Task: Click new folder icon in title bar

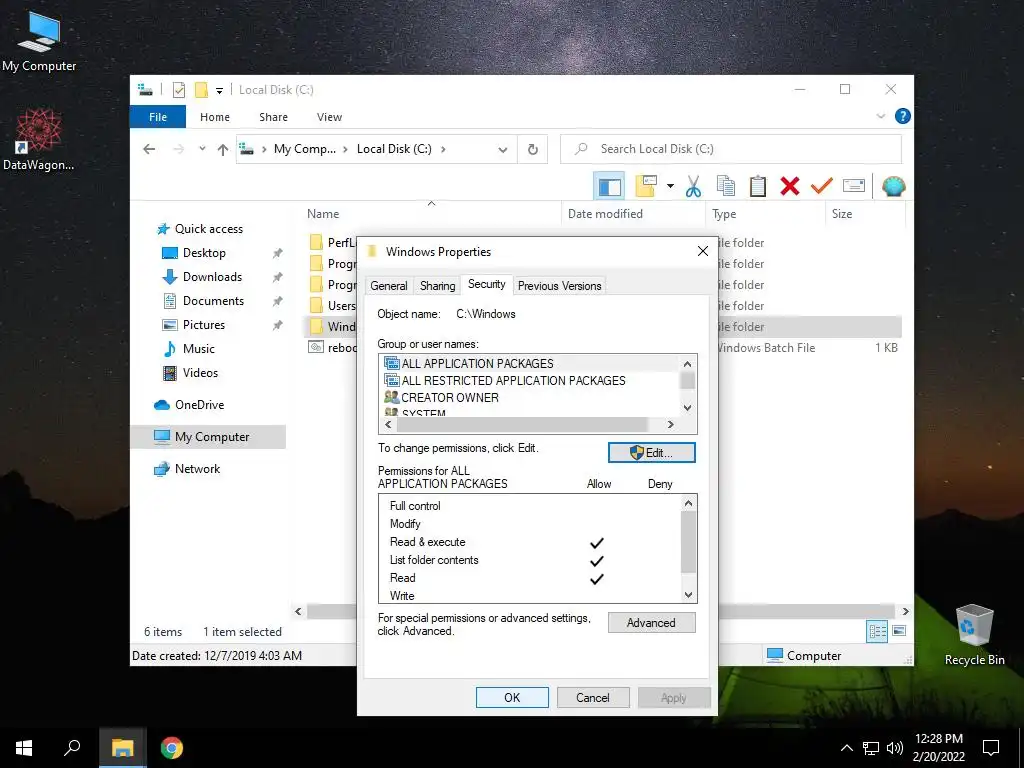Action: (x=201, y=89)
